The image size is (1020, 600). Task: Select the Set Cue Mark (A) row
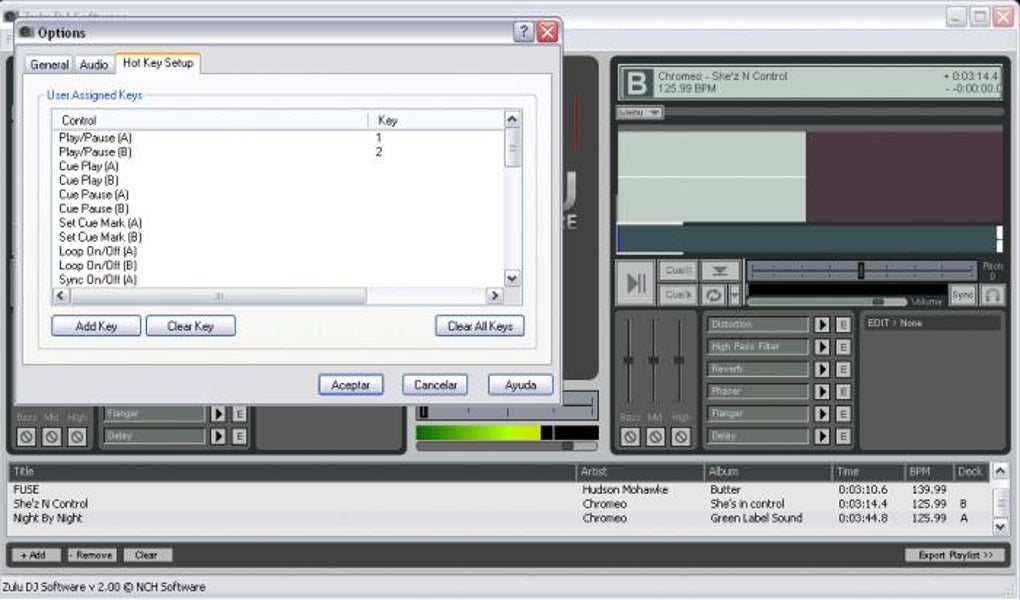pos(278,223)
